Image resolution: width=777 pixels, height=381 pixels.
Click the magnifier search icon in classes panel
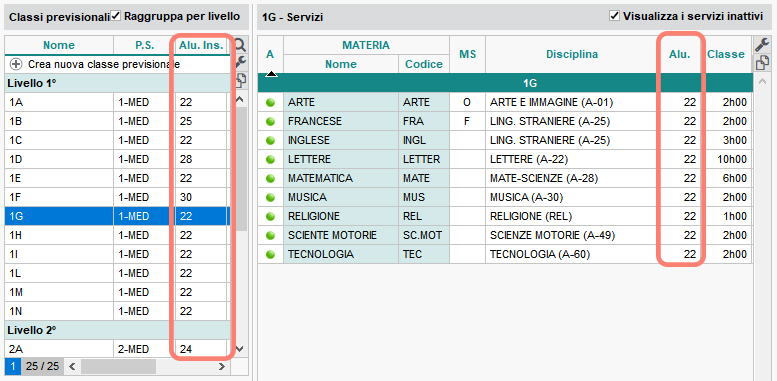[x=241, y=46]
